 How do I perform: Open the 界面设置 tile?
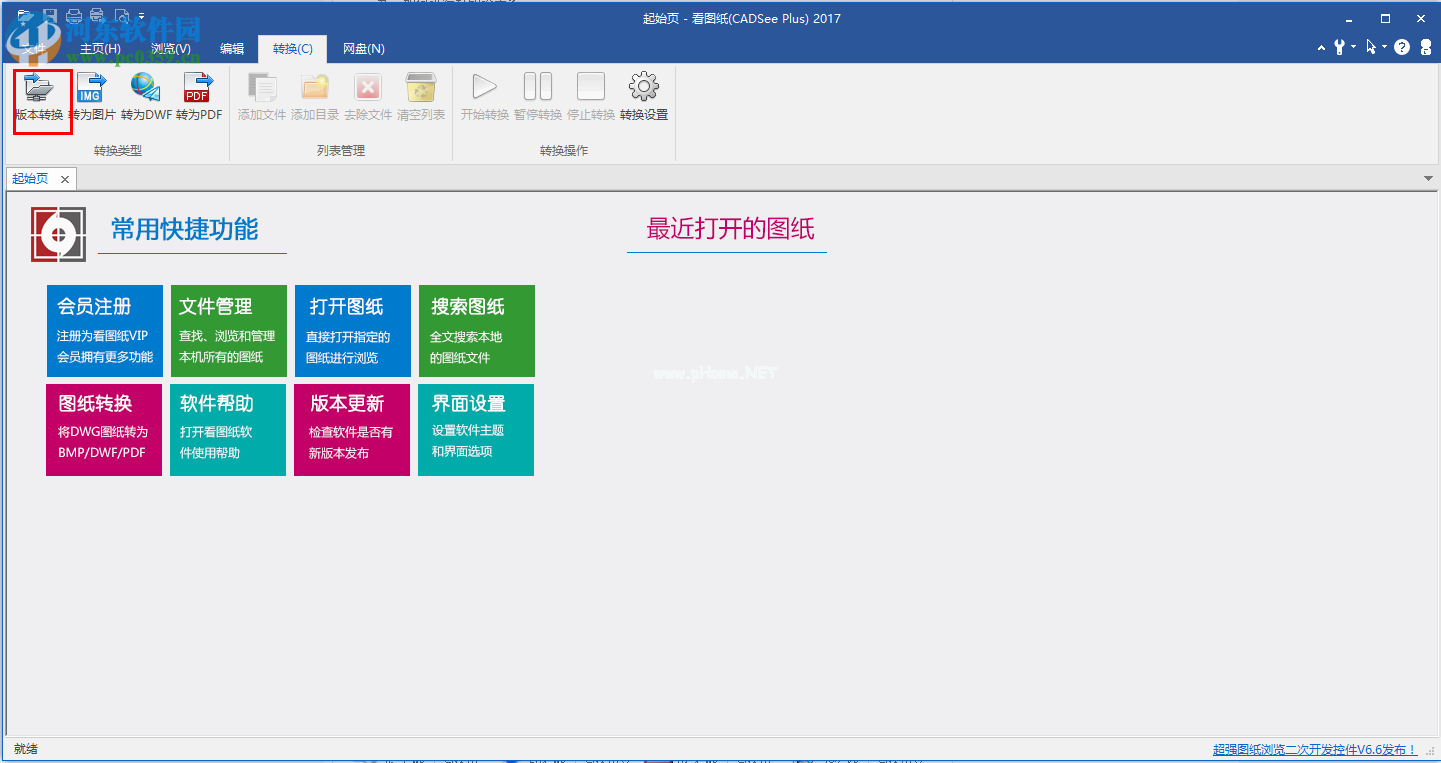click(476, 430)
